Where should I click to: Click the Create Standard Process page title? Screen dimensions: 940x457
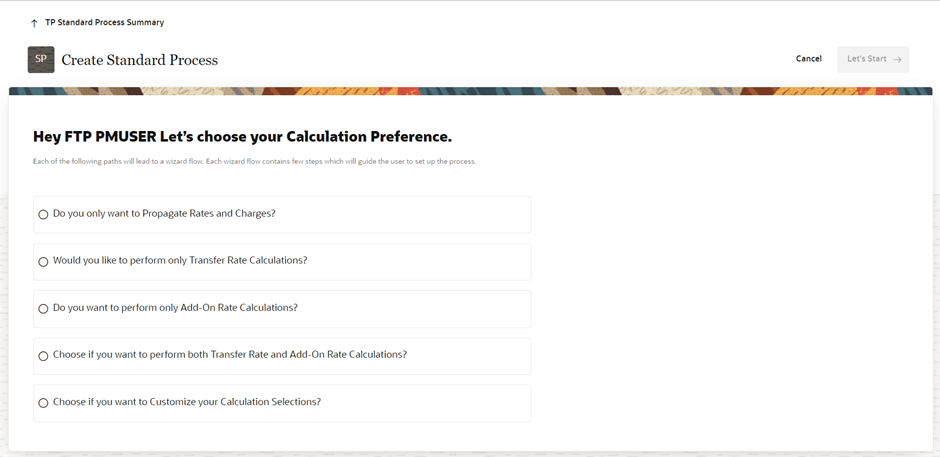point(139,60)
